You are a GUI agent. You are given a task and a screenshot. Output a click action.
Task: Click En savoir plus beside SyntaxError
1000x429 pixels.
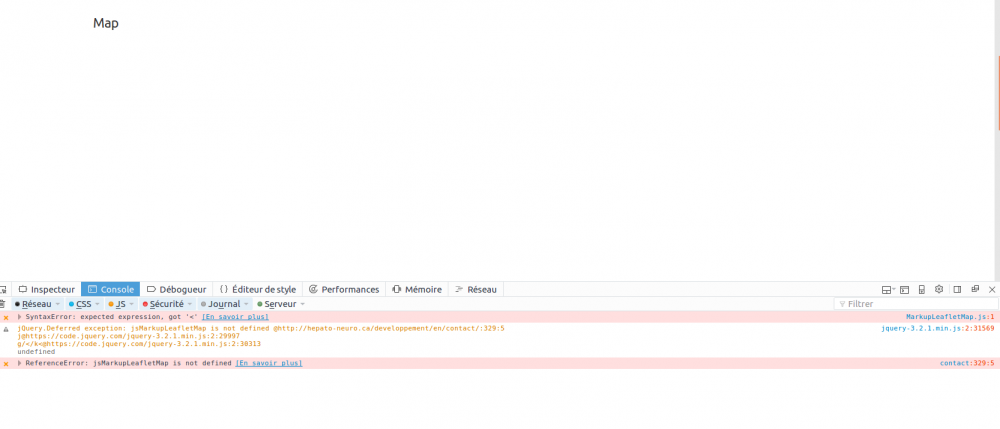[235, 317]
